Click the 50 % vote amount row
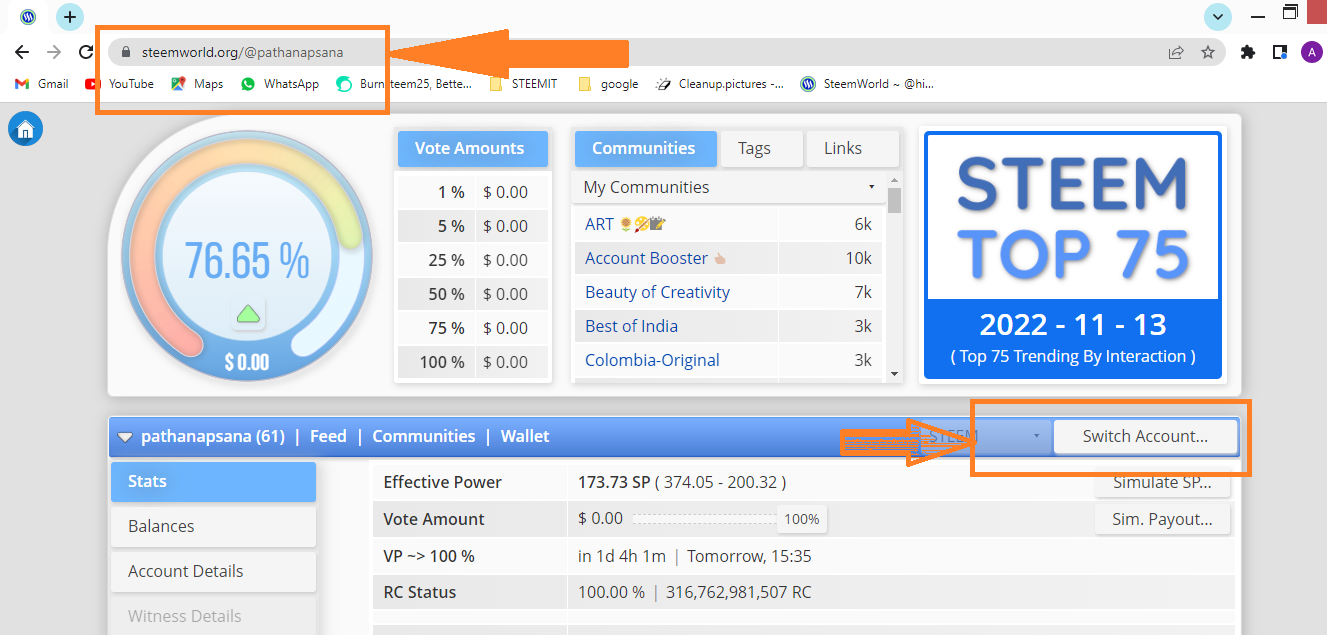1327x635 pixels. pyautogui.click(x=473, y=294)
